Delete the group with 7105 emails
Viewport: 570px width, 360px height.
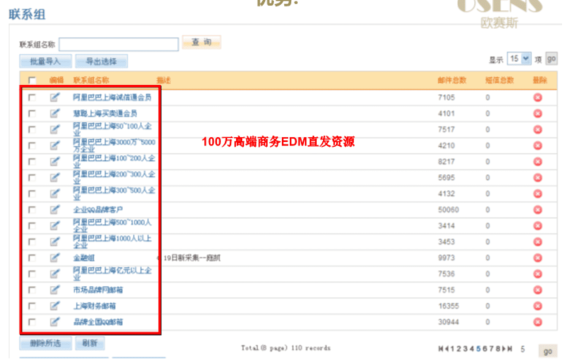pyautogui.click(x=538, y=97)
